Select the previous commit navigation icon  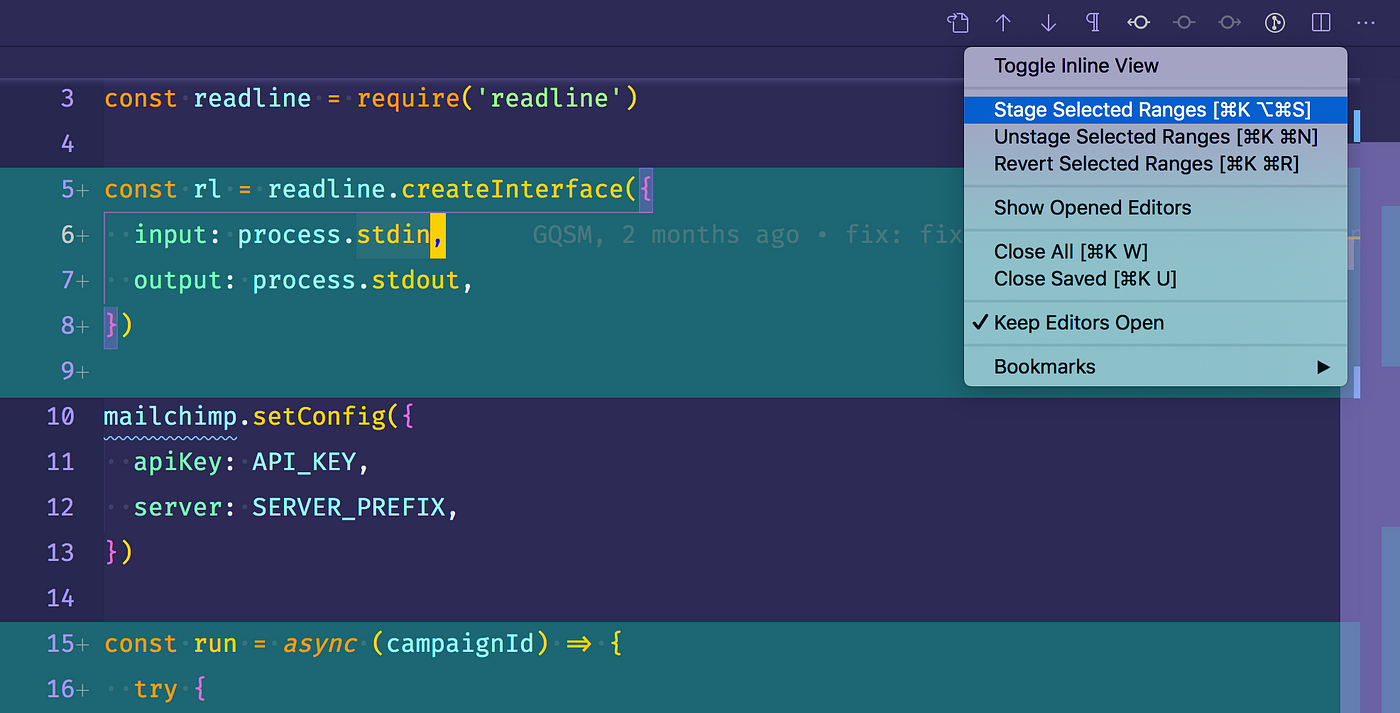coord(1138,22)
